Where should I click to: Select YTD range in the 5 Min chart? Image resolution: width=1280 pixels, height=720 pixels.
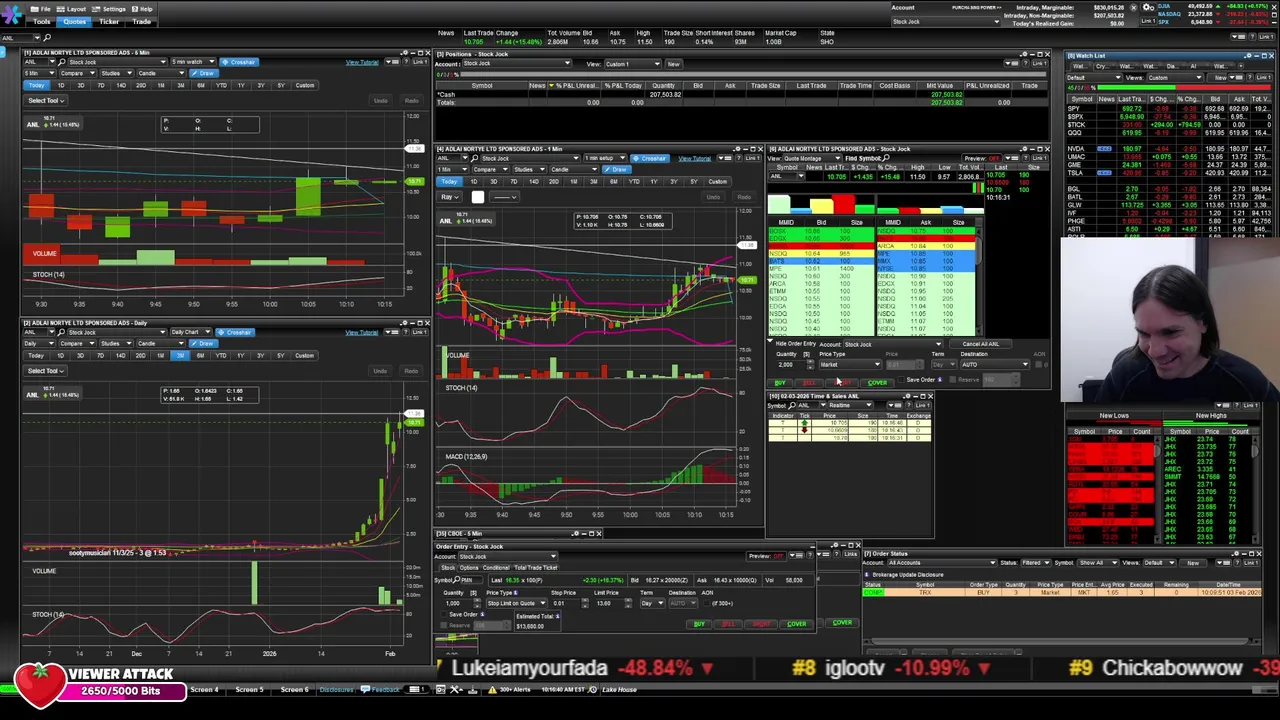220,85
